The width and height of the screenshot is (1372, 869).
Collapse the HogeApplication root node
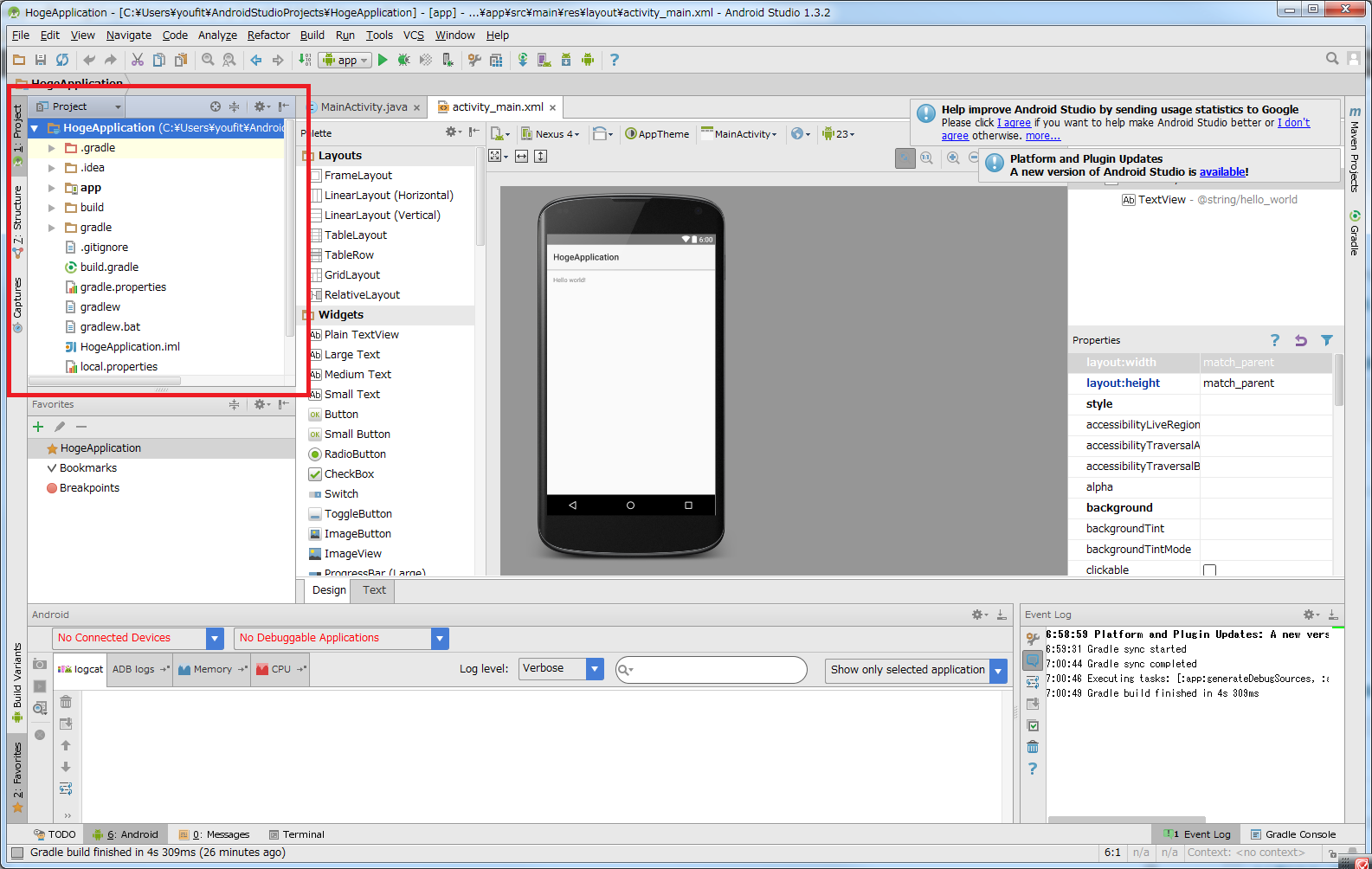[x=35, y=128]
